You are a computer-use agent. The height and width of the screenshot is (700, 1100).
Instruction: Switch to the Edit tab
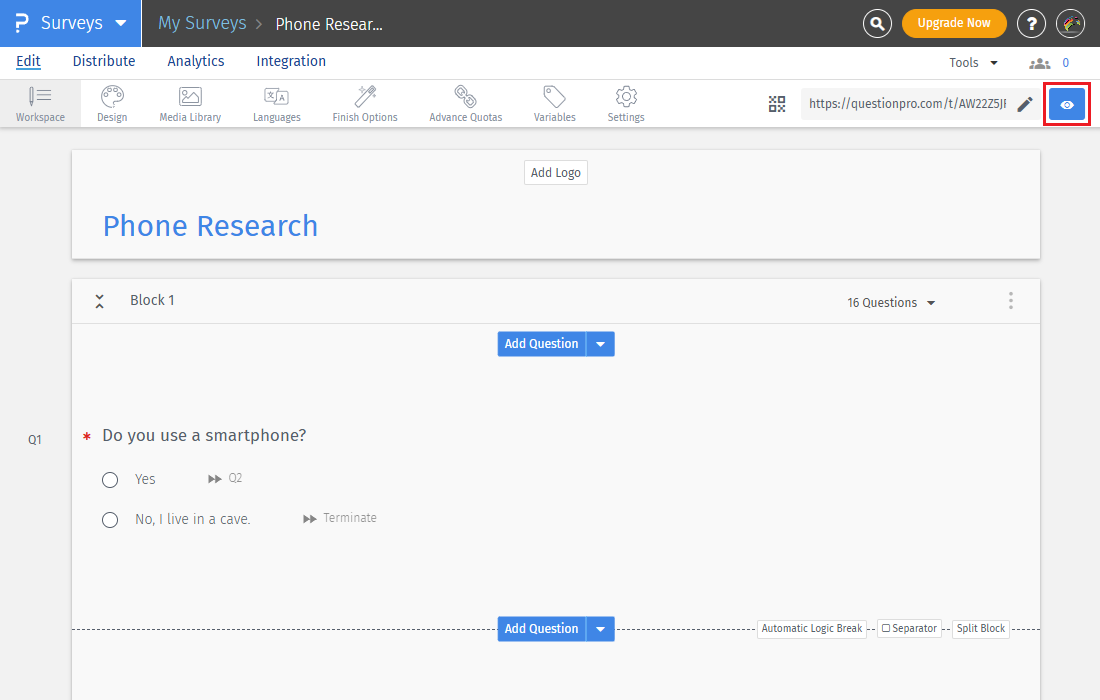pos(28,61)
